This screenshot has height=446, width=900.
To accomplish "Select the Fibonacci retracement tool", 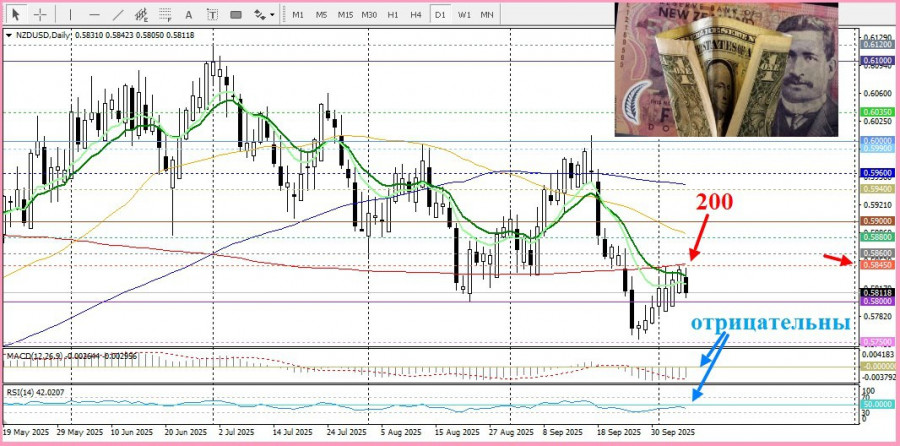I will coord(165,14).
